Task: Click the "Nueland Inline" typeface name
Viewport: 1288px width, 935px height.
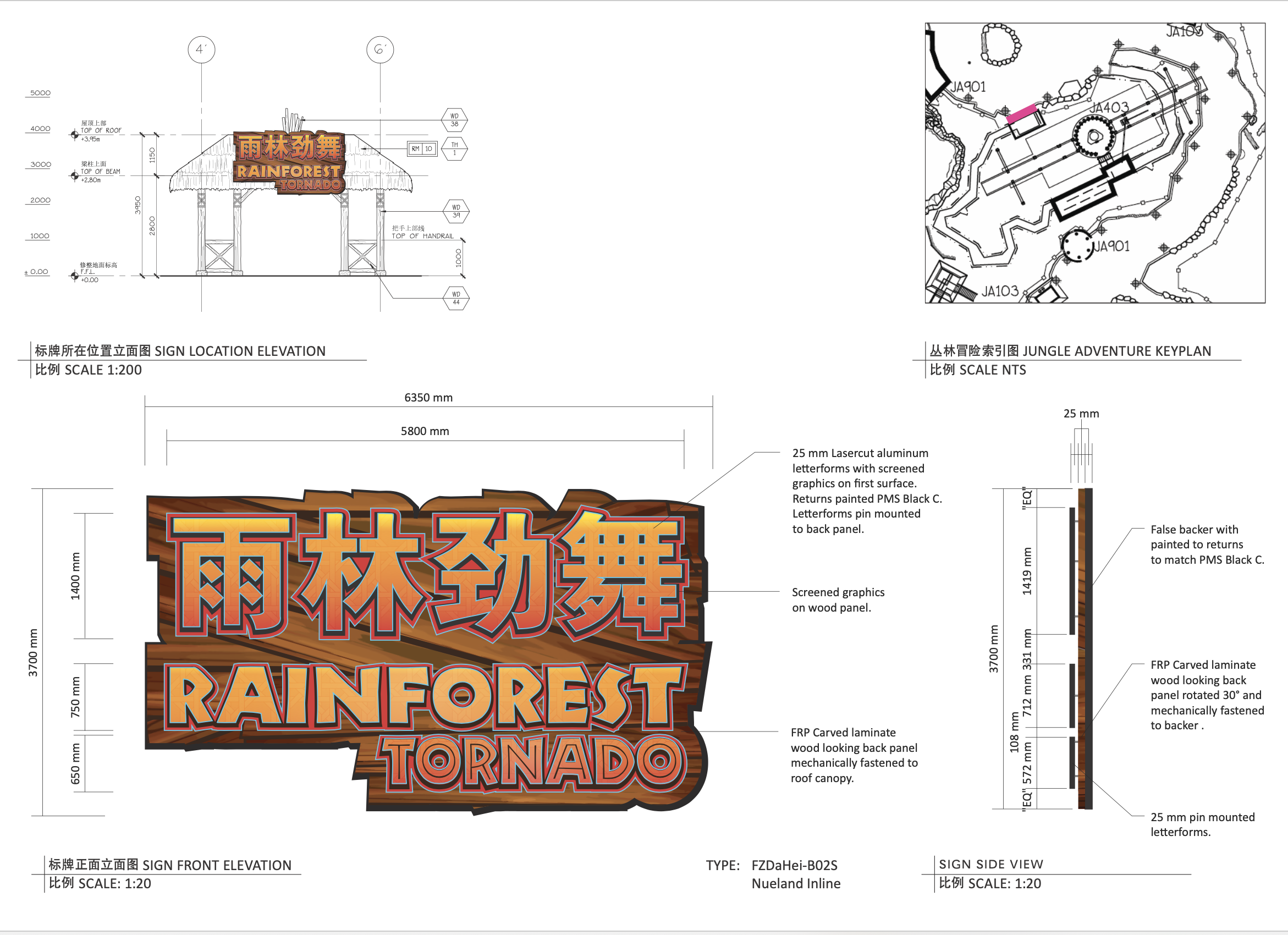Action: pyautogui.click(x=796, y=883)
